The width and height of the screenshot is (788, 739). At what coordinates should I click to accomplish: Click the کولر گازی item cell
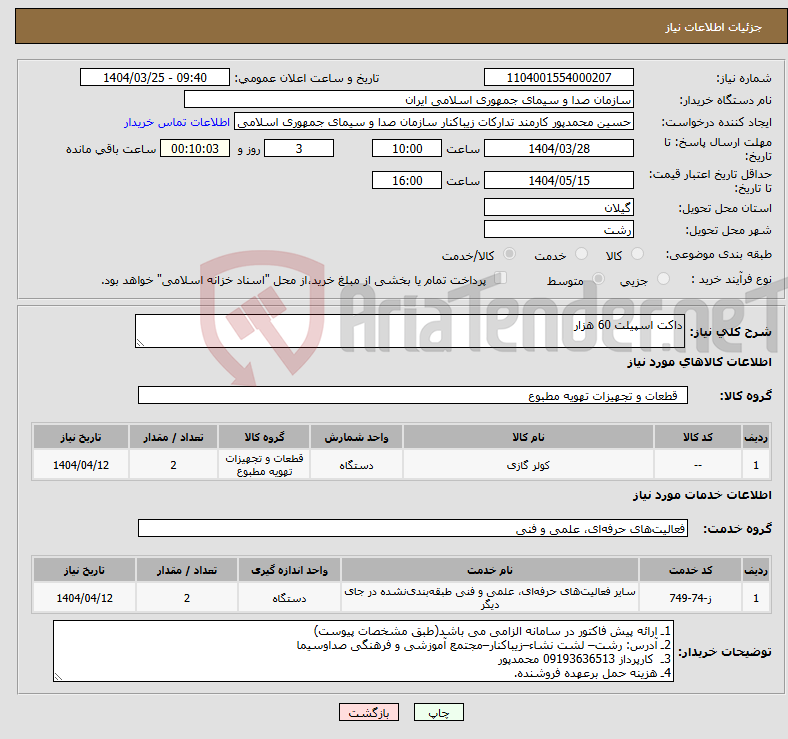click(528, 465)
